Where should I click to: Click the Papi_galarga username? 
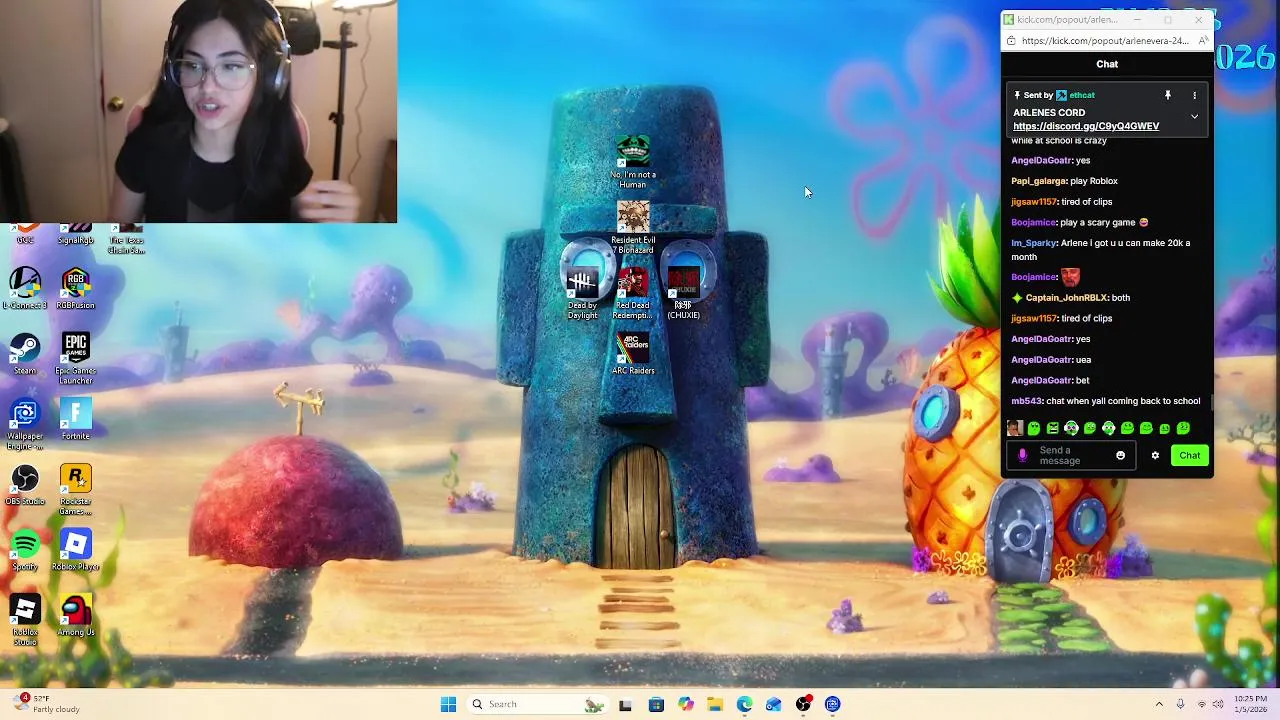click(1039, 181)
